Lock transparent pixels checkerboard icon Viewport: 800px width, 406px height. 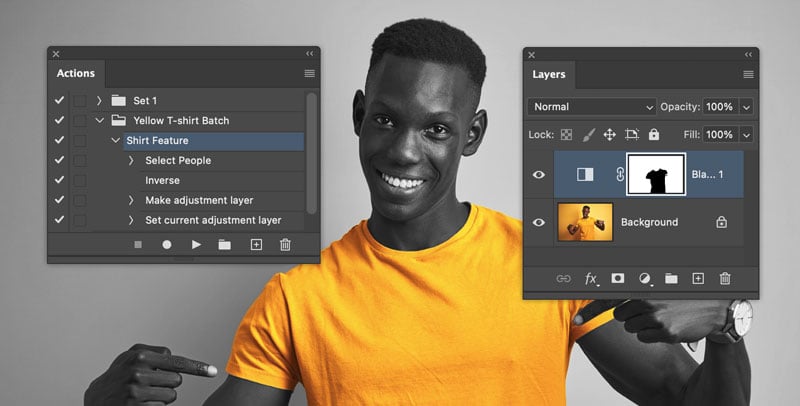click(567, 134)
